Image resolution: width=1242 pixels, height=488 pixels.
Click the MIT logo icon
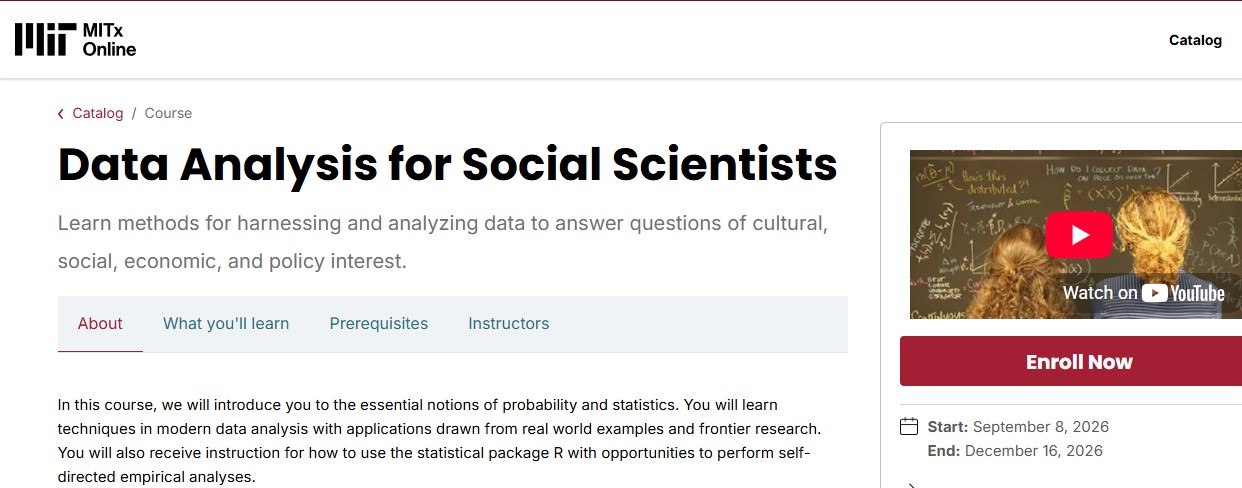click(x=45, y=40)
